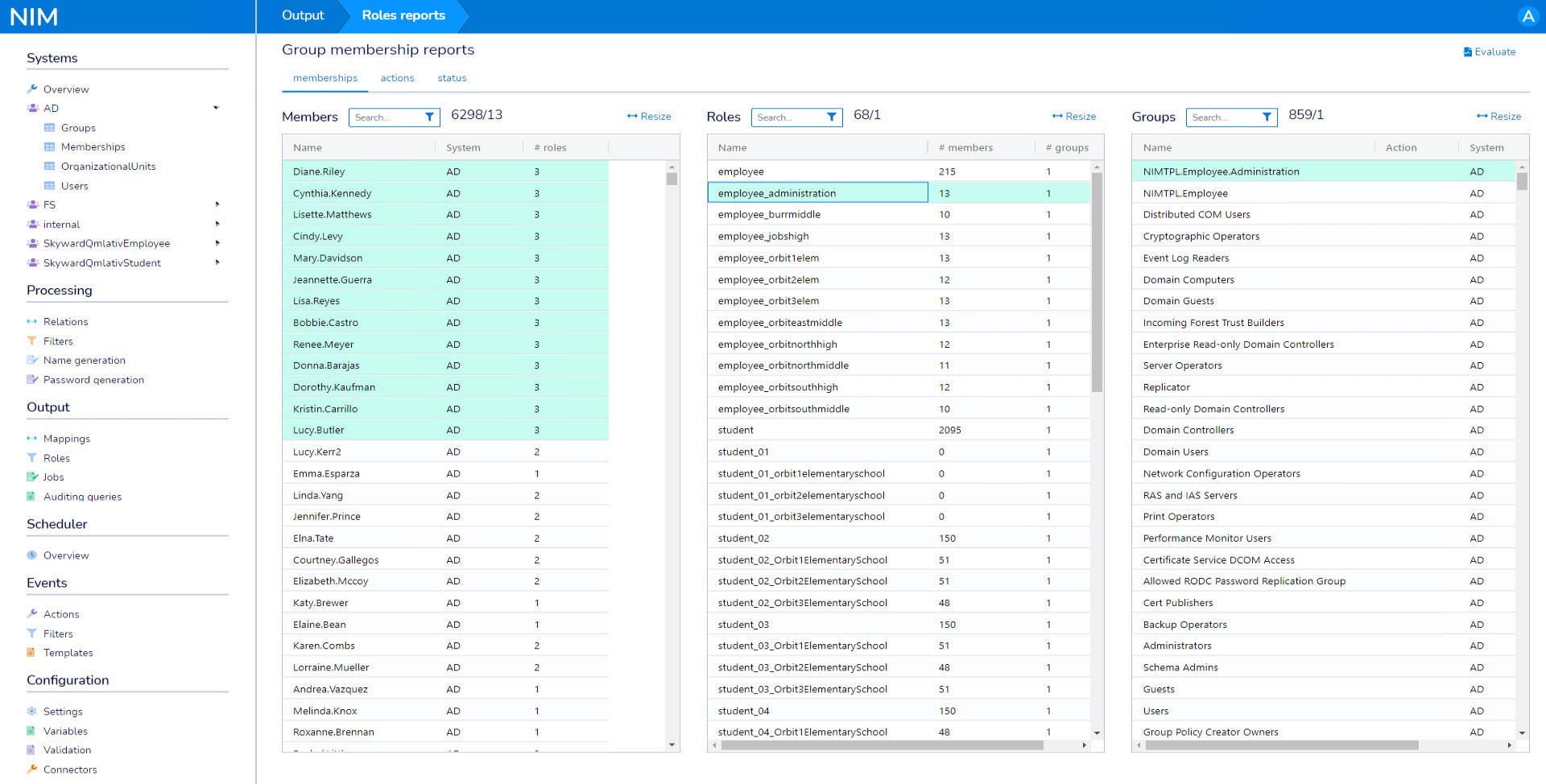Toggle the filter funnel in Groups search
The height and width of the screenshot is (784, 1546).
pos(1268,117)
